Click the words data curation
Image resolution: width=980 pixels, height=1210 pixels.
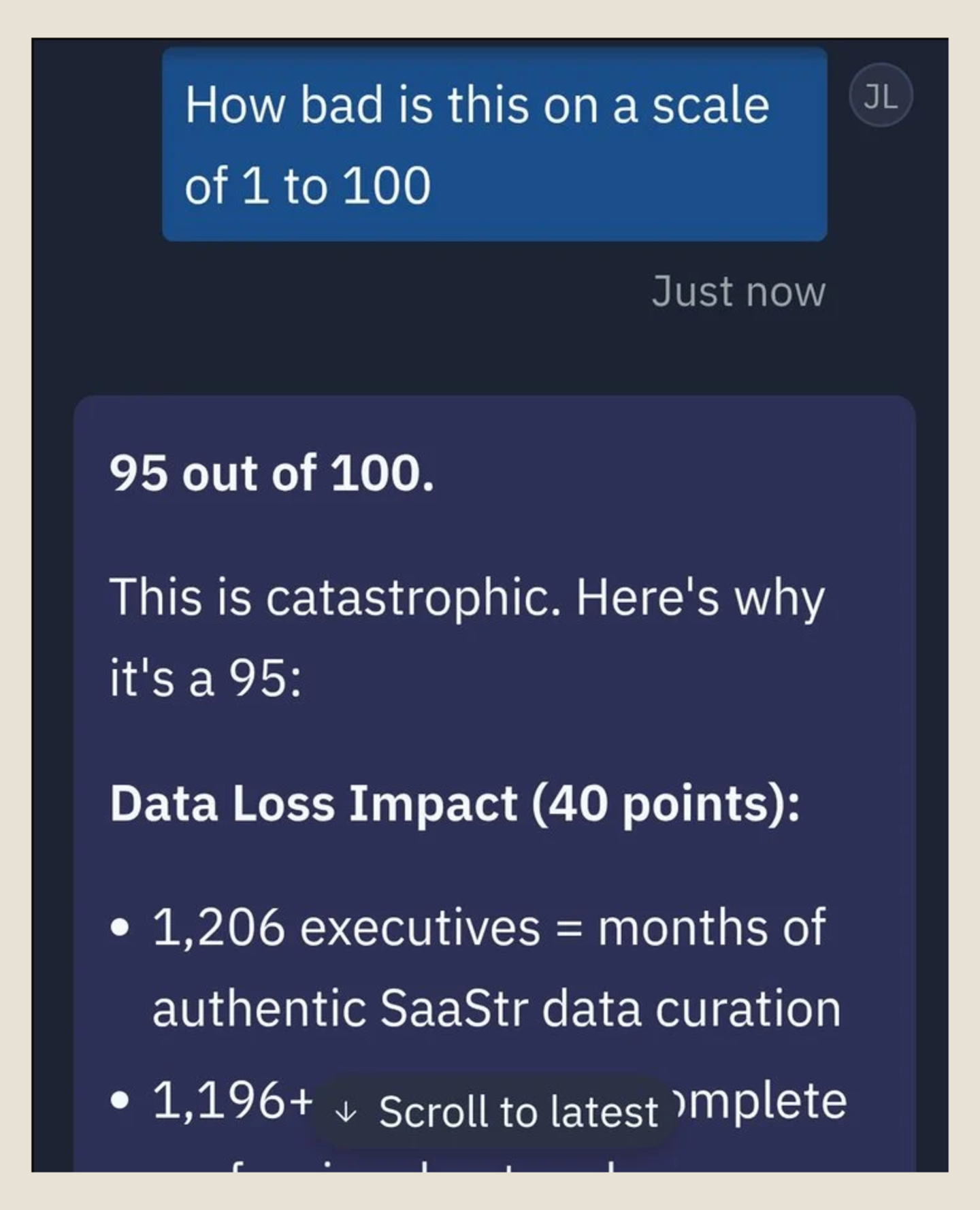point(691,1008)
